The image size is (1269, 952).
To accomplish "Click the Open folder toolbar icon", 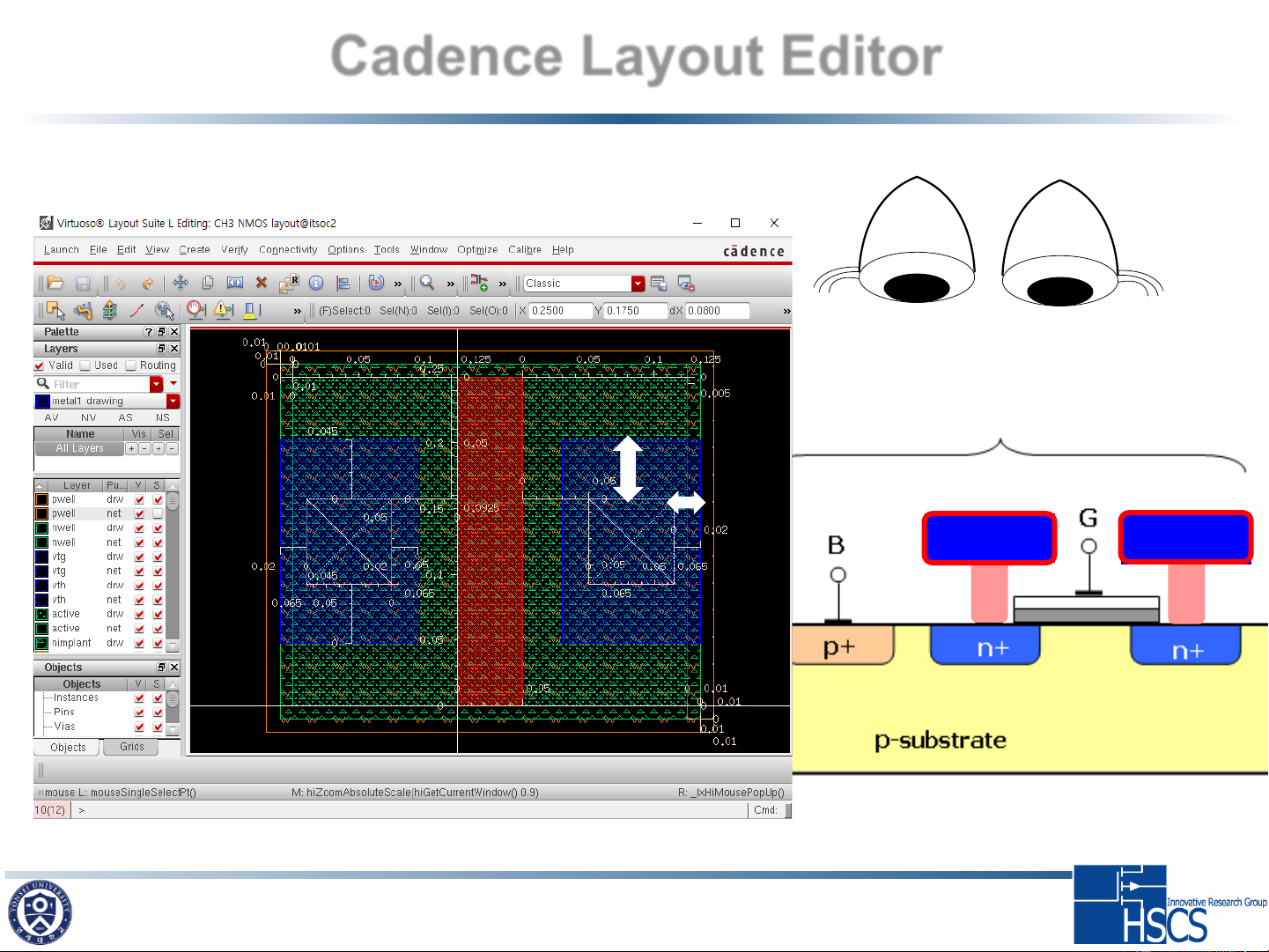I will click(x=55, y=283).
